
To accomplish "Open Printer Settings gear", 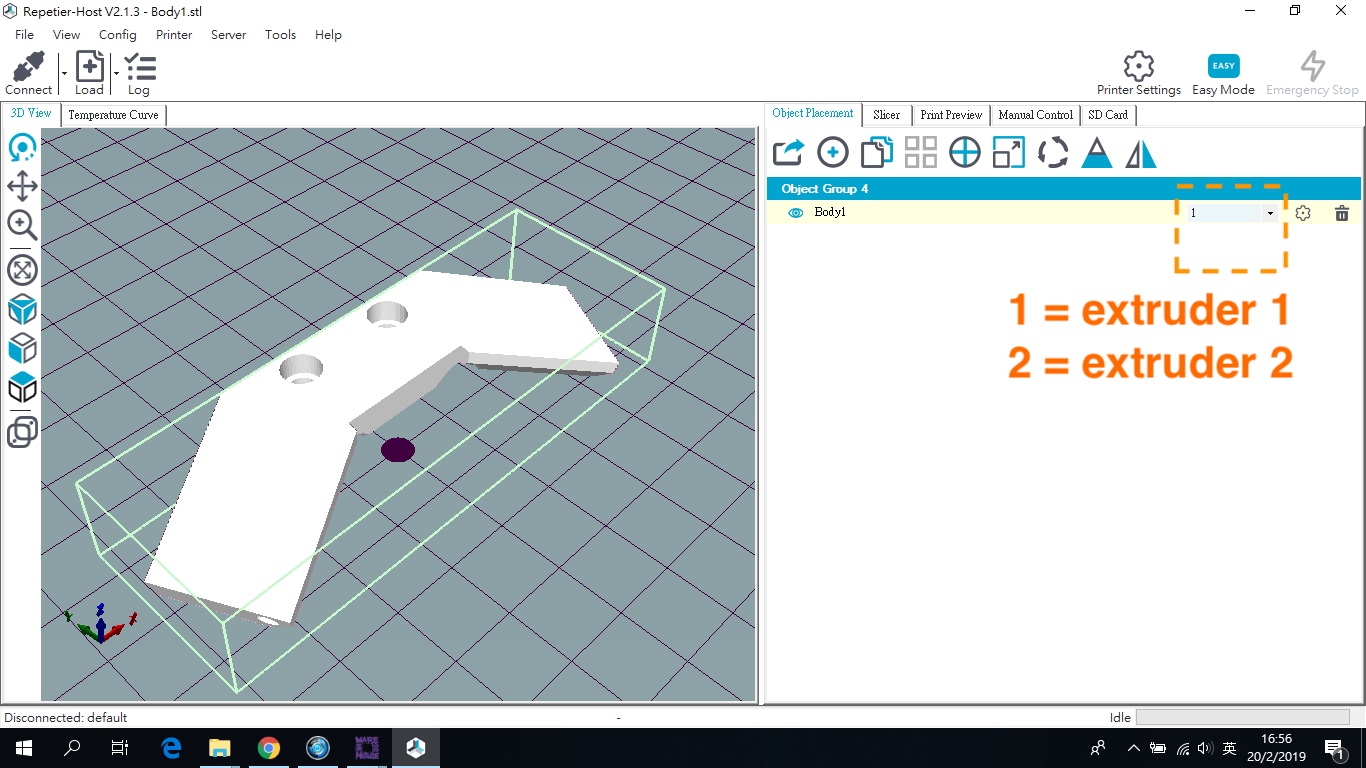I will point(1139,67).
